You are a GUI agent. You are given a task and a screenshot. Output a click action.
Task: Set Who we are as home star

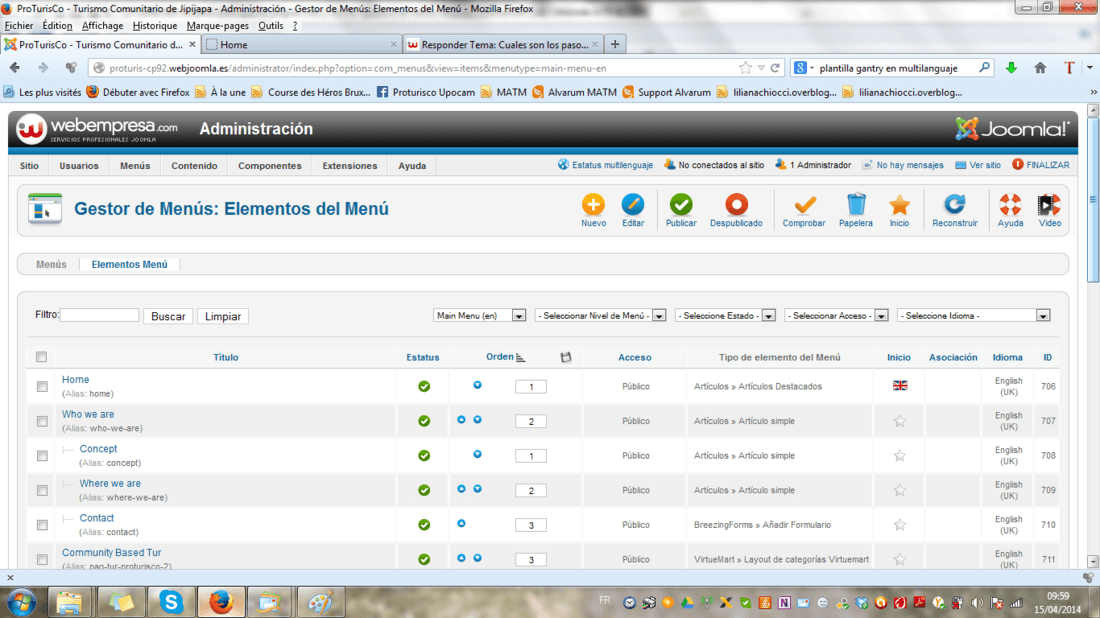(899, 421)
